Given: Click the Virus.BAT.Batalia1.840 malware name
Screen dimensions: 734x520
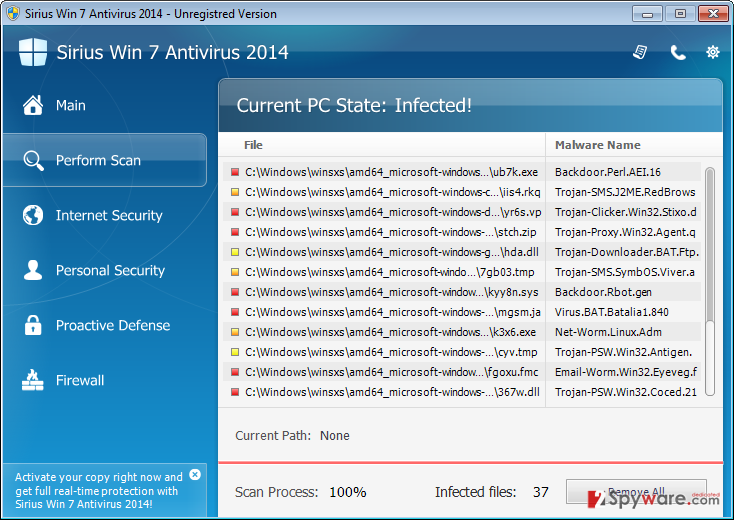Looking at the screenshot, I should pyautogui.click(x=611, y=312).
